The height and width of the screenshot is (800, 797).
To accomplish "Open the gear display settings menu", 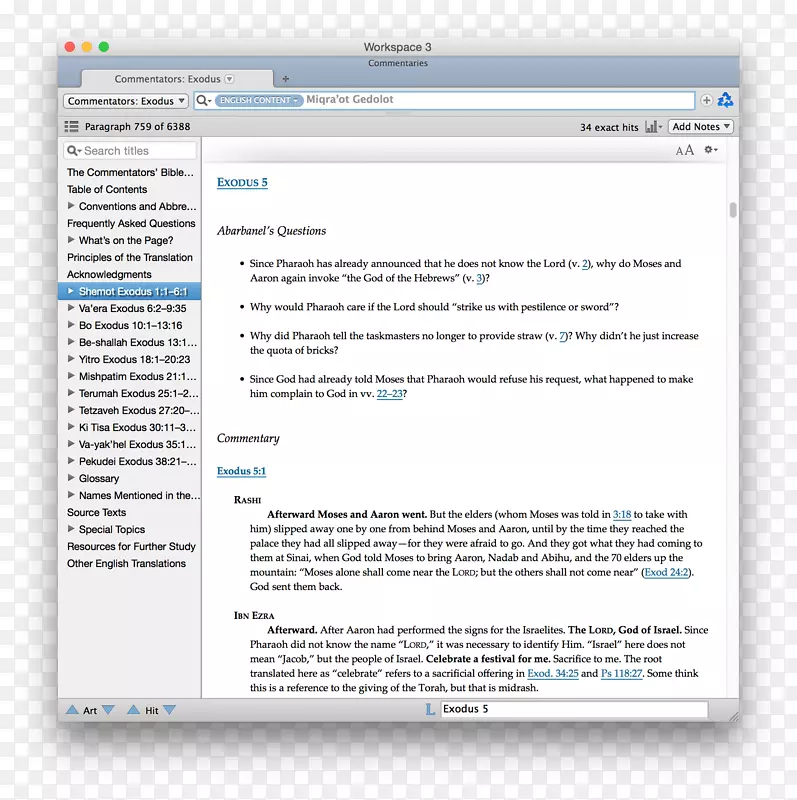I will coord(710,150).
